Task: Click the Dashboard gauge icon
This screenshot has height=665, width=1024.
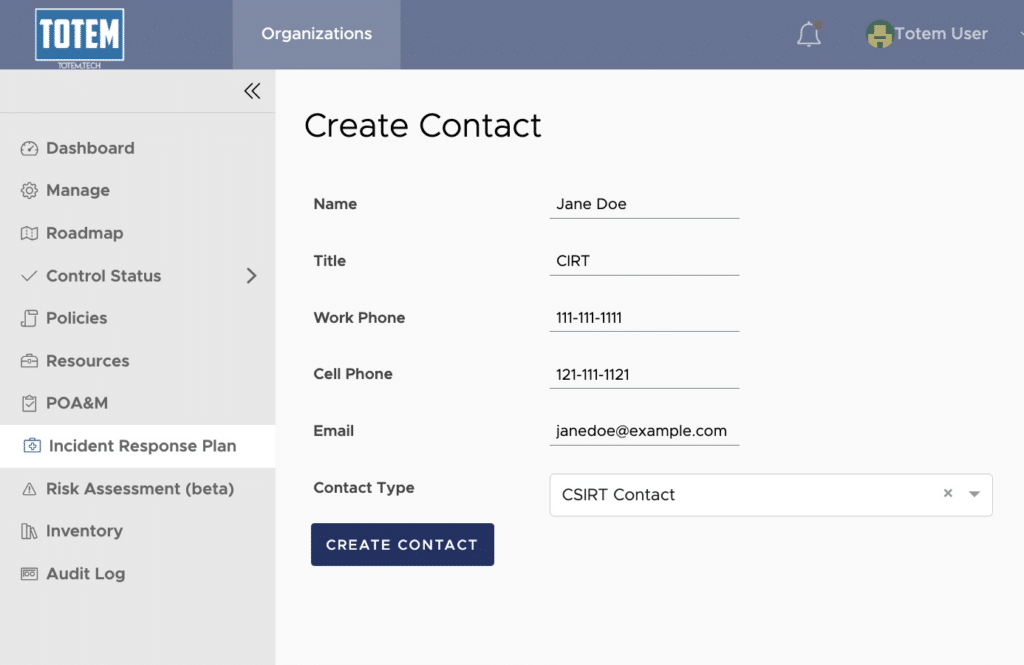Action: coord(29,148)
